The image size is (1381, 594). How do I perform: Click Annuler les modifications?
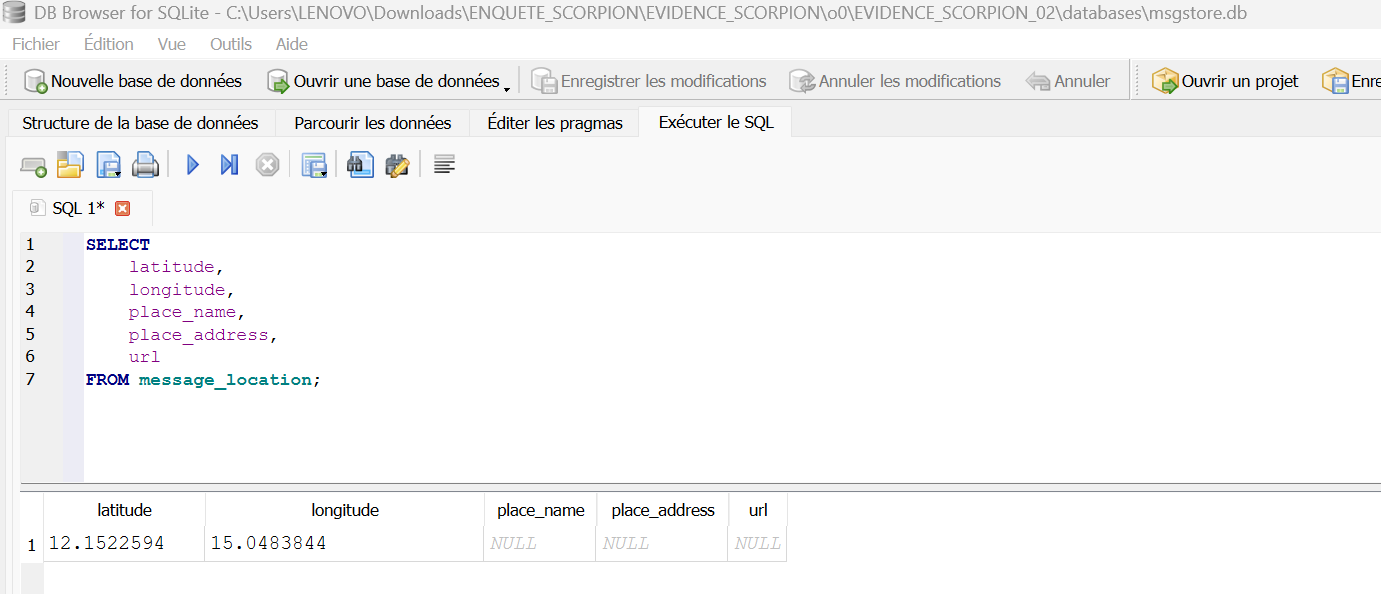click(895, 81)
